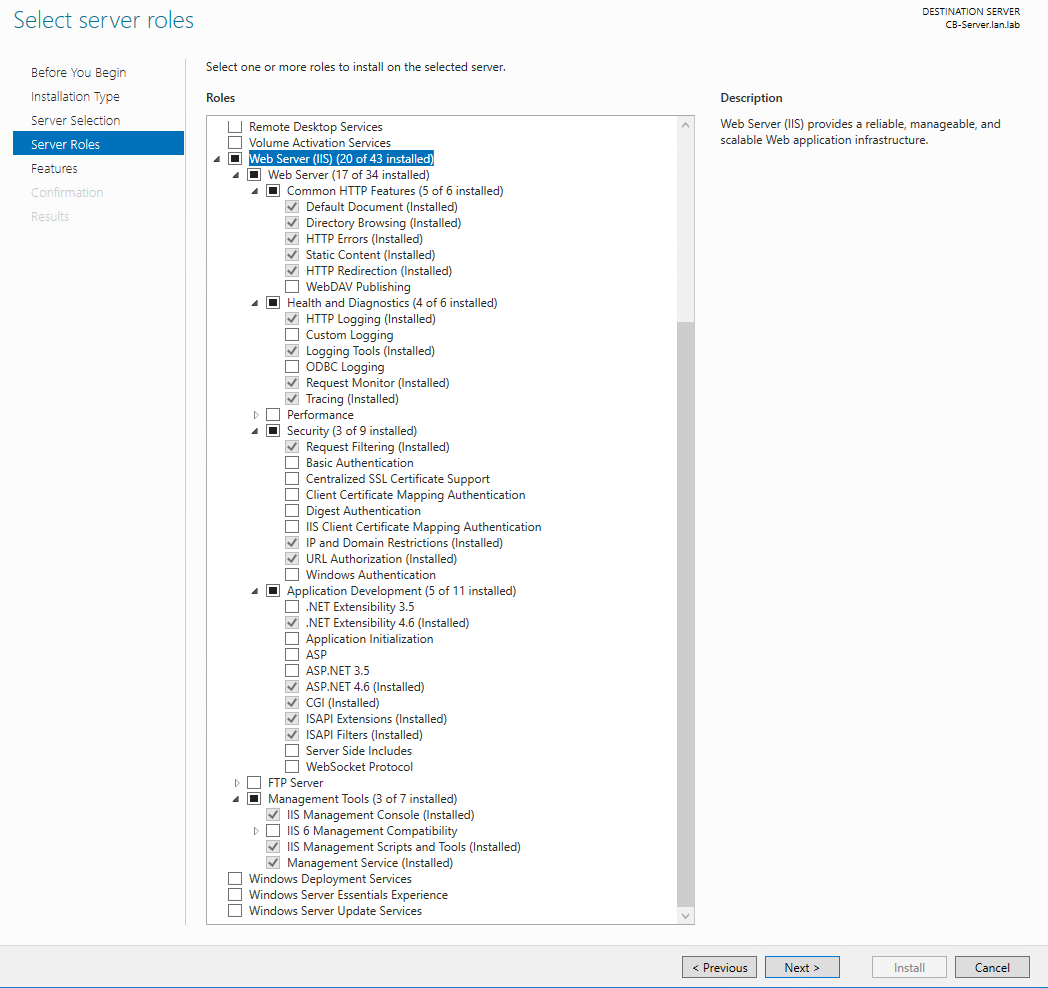This screenshot has width=1048, height=988.
Task: Tick the ASP.NET 3.5 checkbox
Action: tap(292, 670)
